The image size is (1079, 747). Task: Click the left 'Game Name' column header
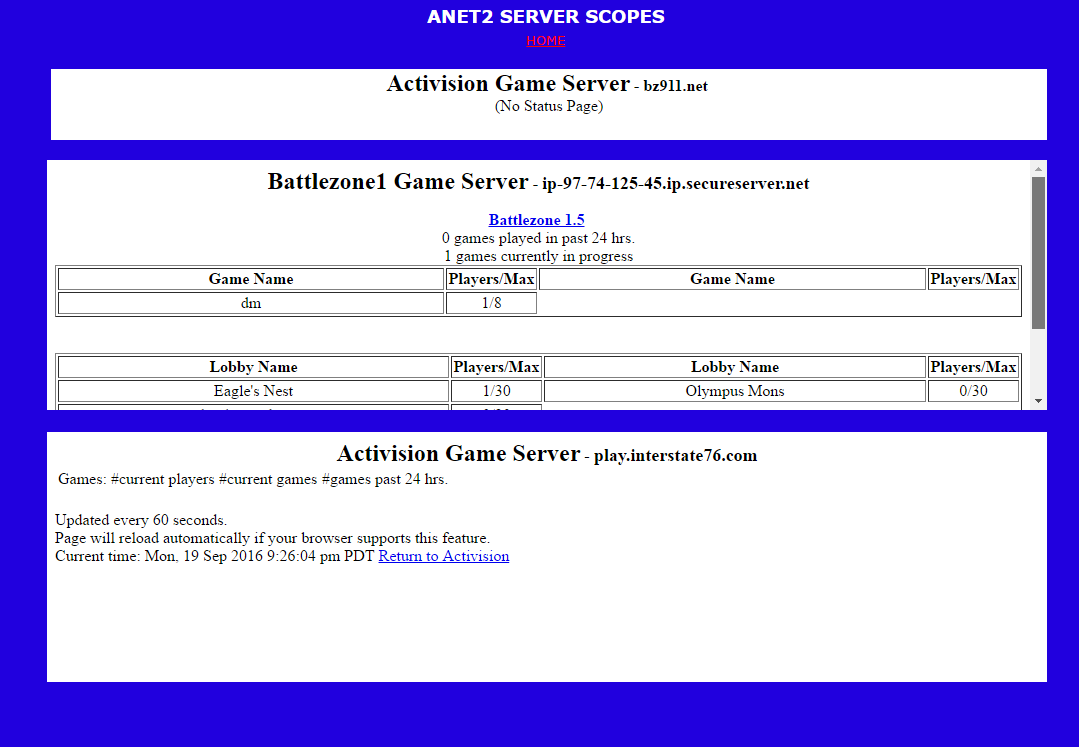point(251,279)
